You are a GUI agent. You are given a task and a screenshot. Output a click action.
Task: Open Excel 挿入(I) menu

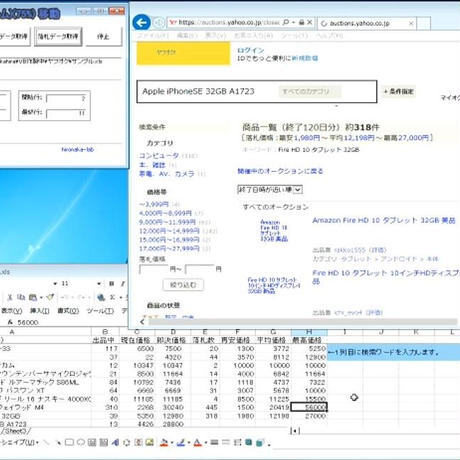click(x=40, y=311)
